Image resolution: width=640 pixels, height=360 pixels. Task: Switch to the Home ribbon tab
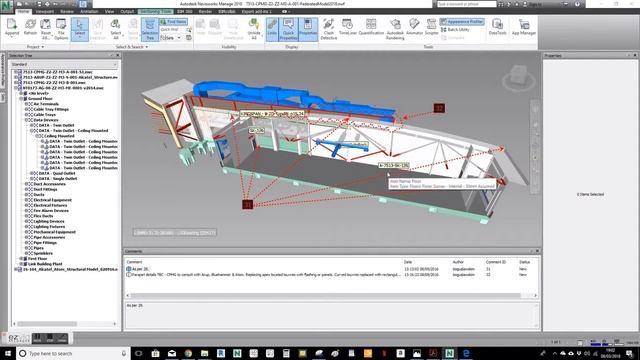(23, 11)
